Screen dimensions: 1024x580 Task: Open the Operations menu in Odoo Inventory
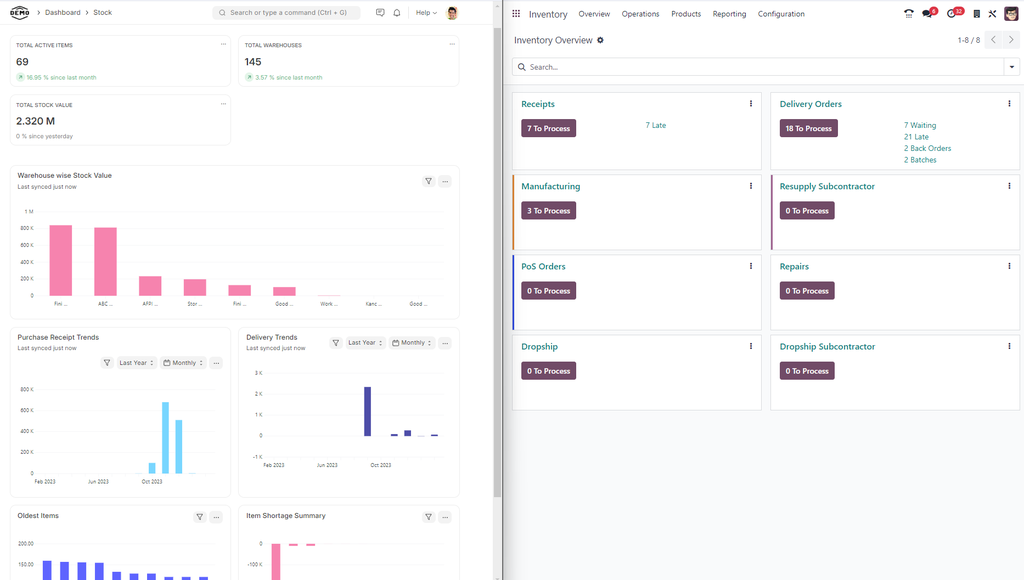click(x=640, y=14)
